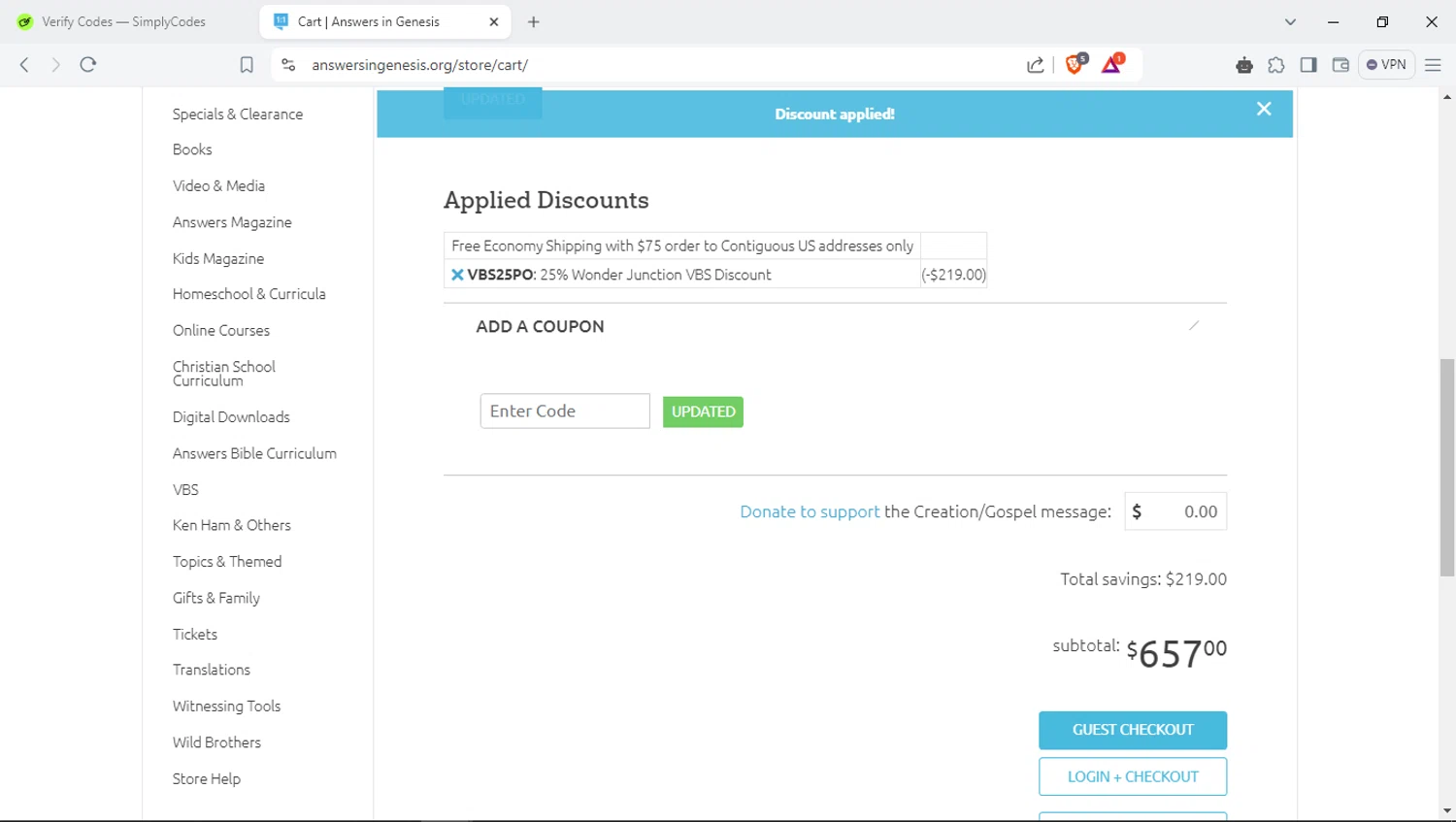Screen dimensions: 1456x822
Task: Open Answers Magazine category
Action: [232, 222]
